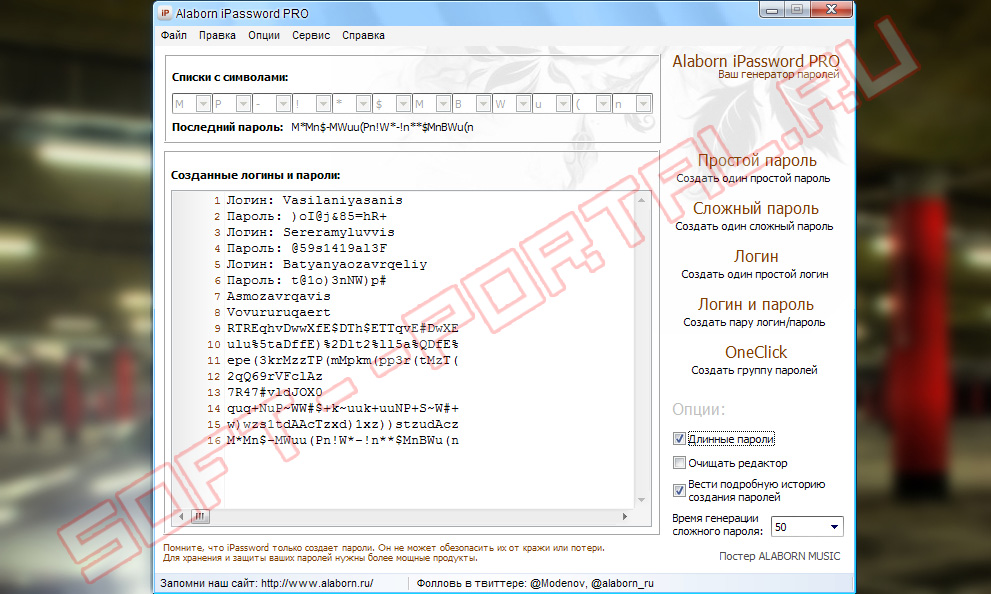The width and height of the screenshot is (991, 594).
Task: Click the up arrow of editor vertical scrollbar
Action: tap(641, 200)
